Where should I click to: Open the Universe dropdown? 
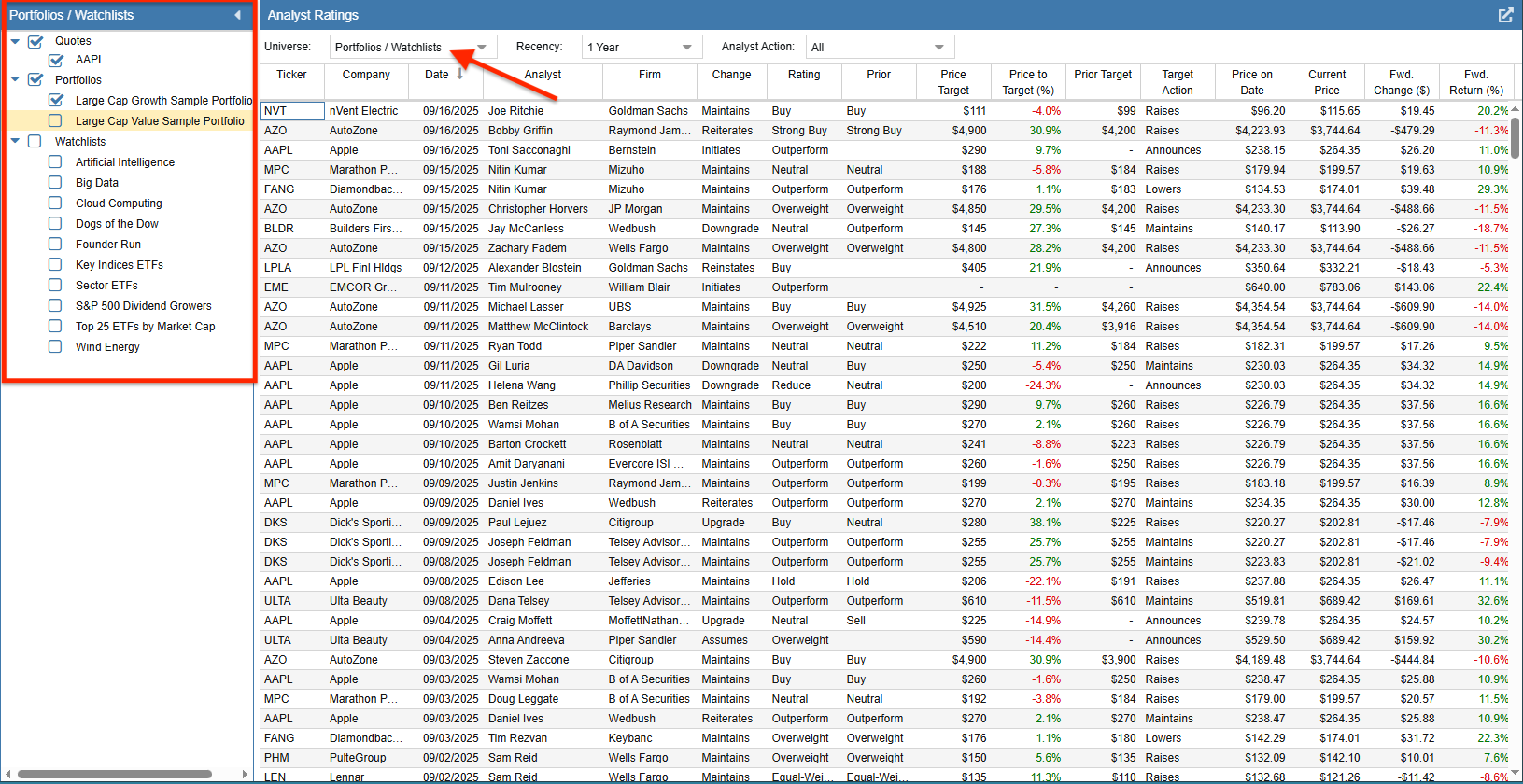click(x=413, y=47)
